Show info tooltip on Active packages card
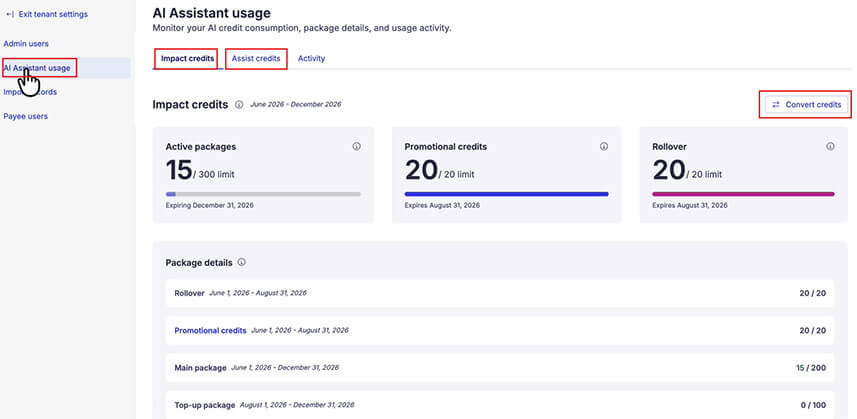Image resolution: width=857 pixels, height=419 pixels. [356, 146]
